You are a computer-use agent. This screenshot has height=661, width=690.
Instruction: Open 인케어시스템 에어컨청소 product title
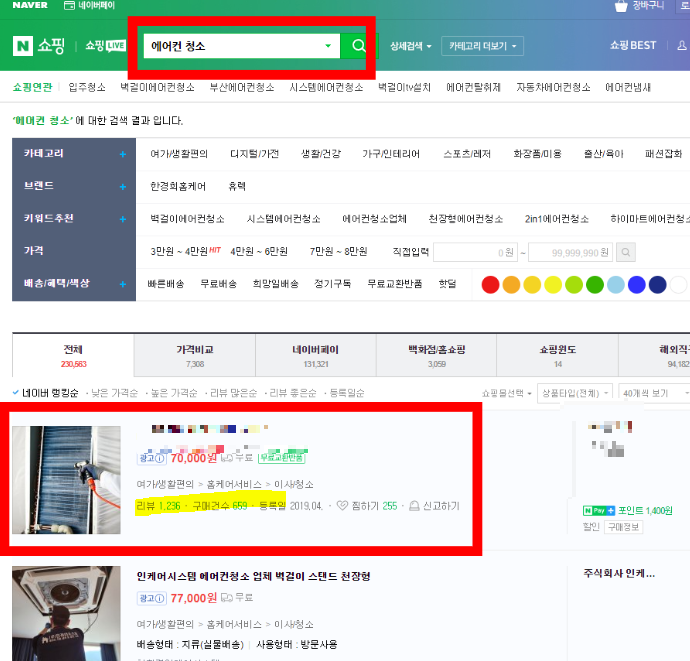(253, 576)
